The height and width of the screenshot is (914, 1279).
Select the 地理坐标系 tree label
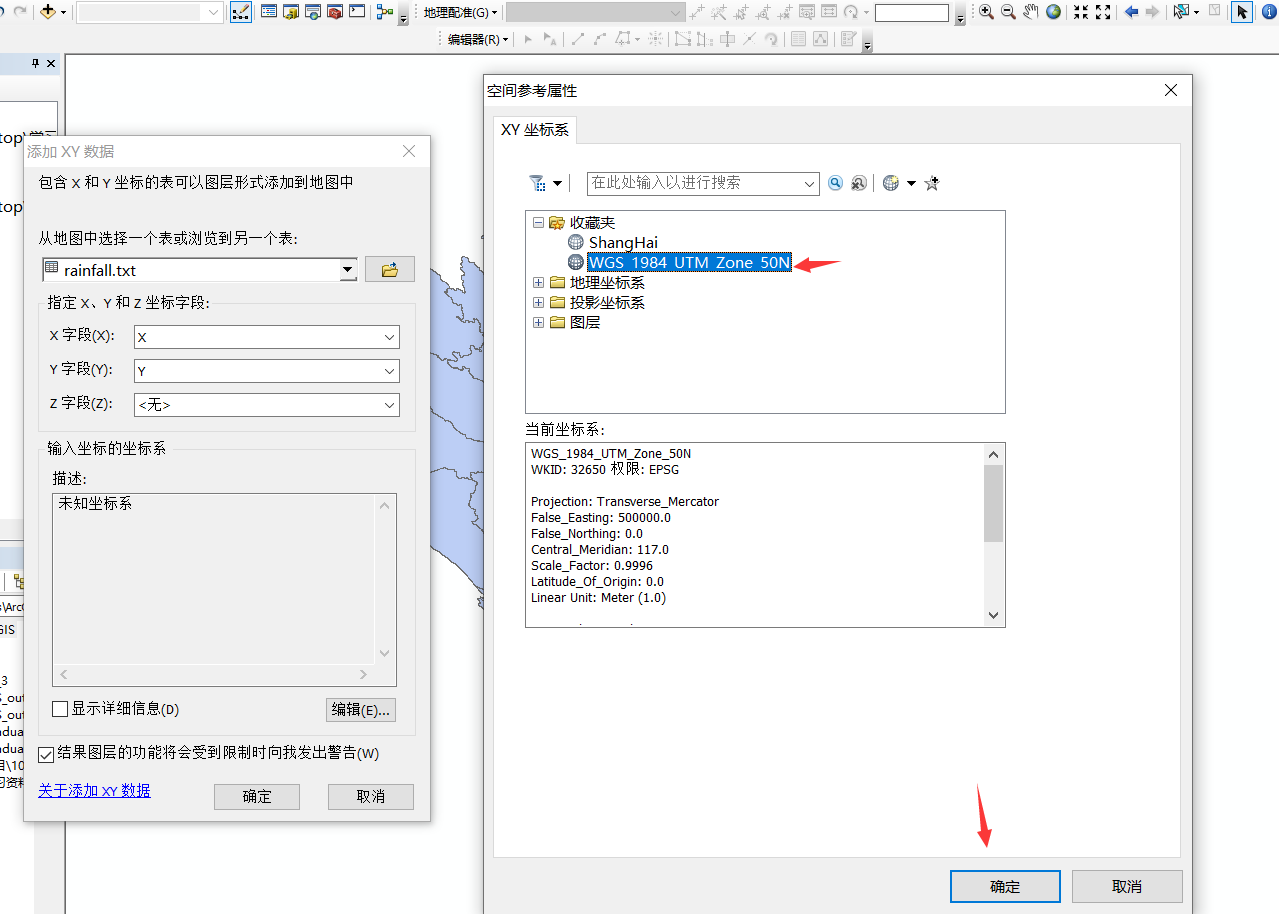607,283
